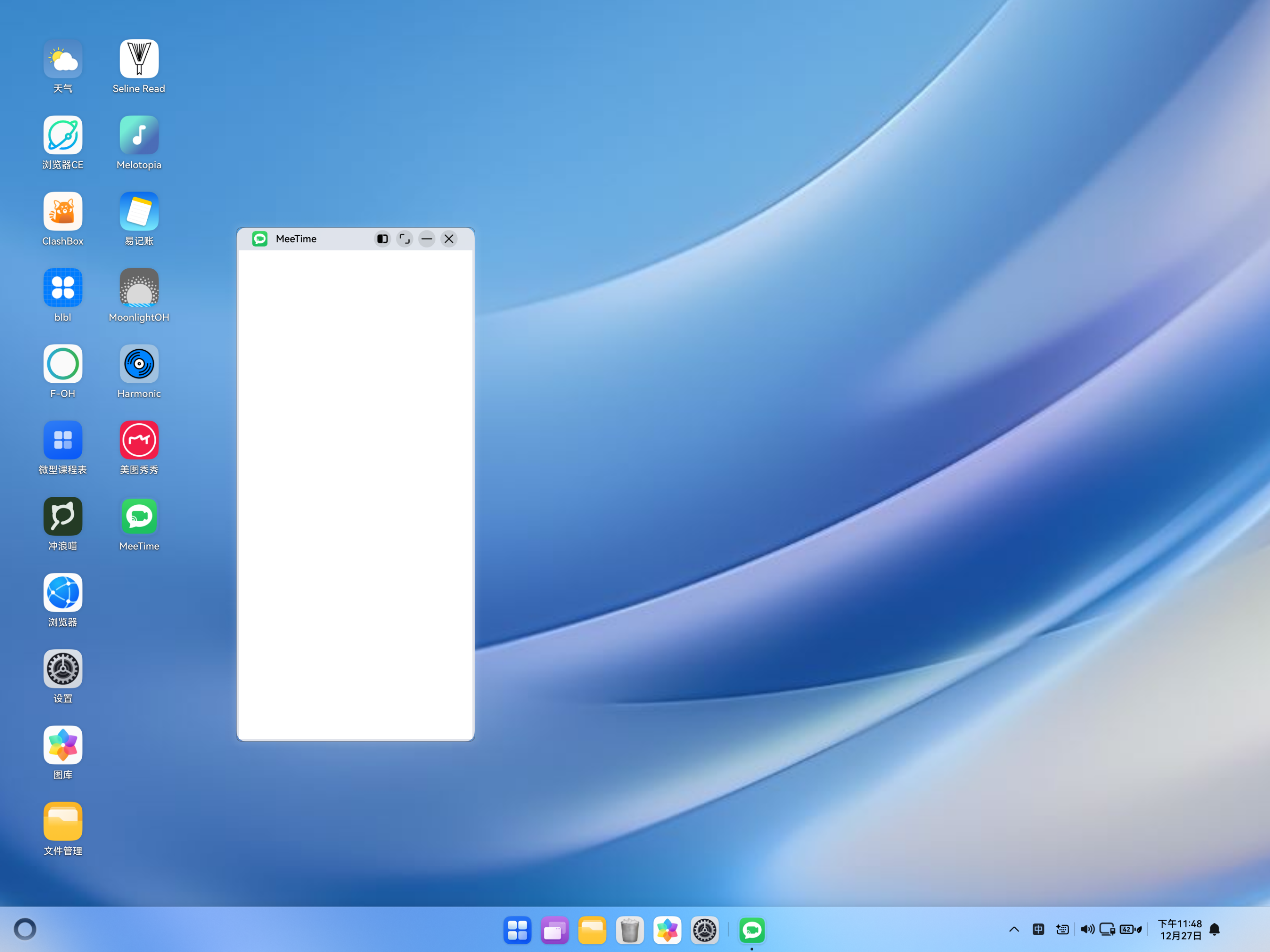Open the notification bell
This screenshot has width=1270, height=952.
pyautogui.click(x=1214, y=929)
